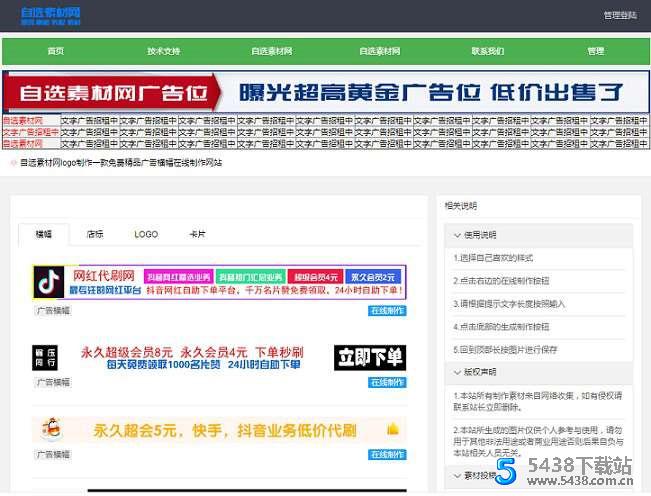Viewport: 651px width, 496px height.
Task: Click the 广告横幅 label under 网红代刷网 banner
Action: coord(54,311)
